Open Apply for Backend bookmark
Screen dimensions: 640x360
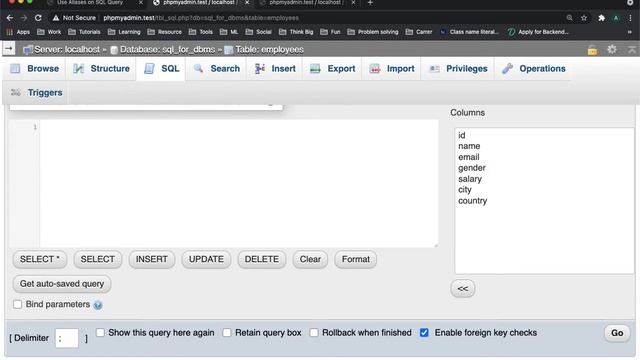click(x=538, y=32)
